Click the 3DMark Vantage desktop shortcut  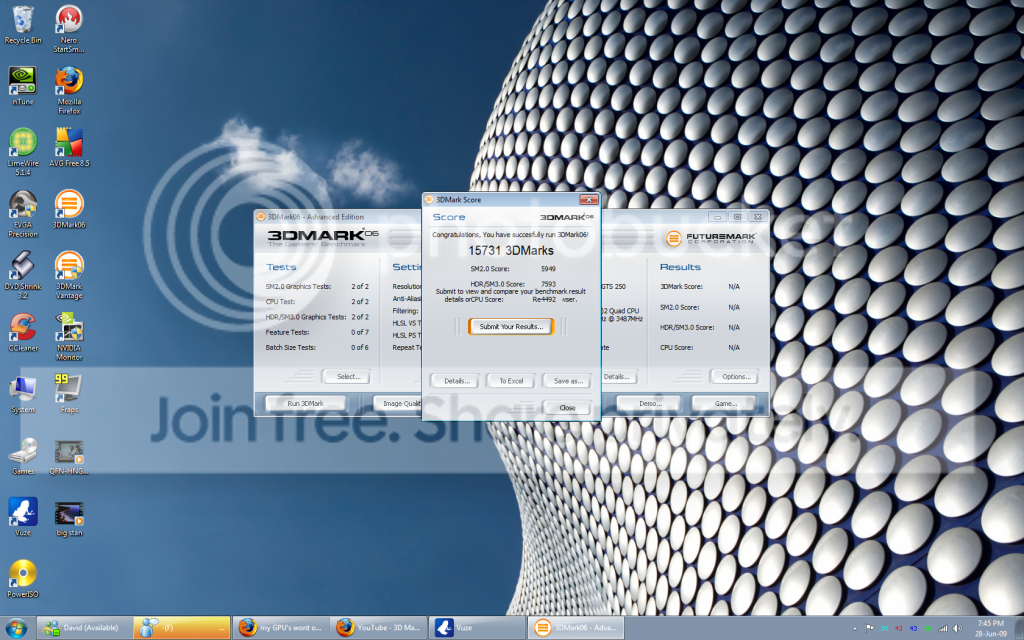tap(68, 267)
